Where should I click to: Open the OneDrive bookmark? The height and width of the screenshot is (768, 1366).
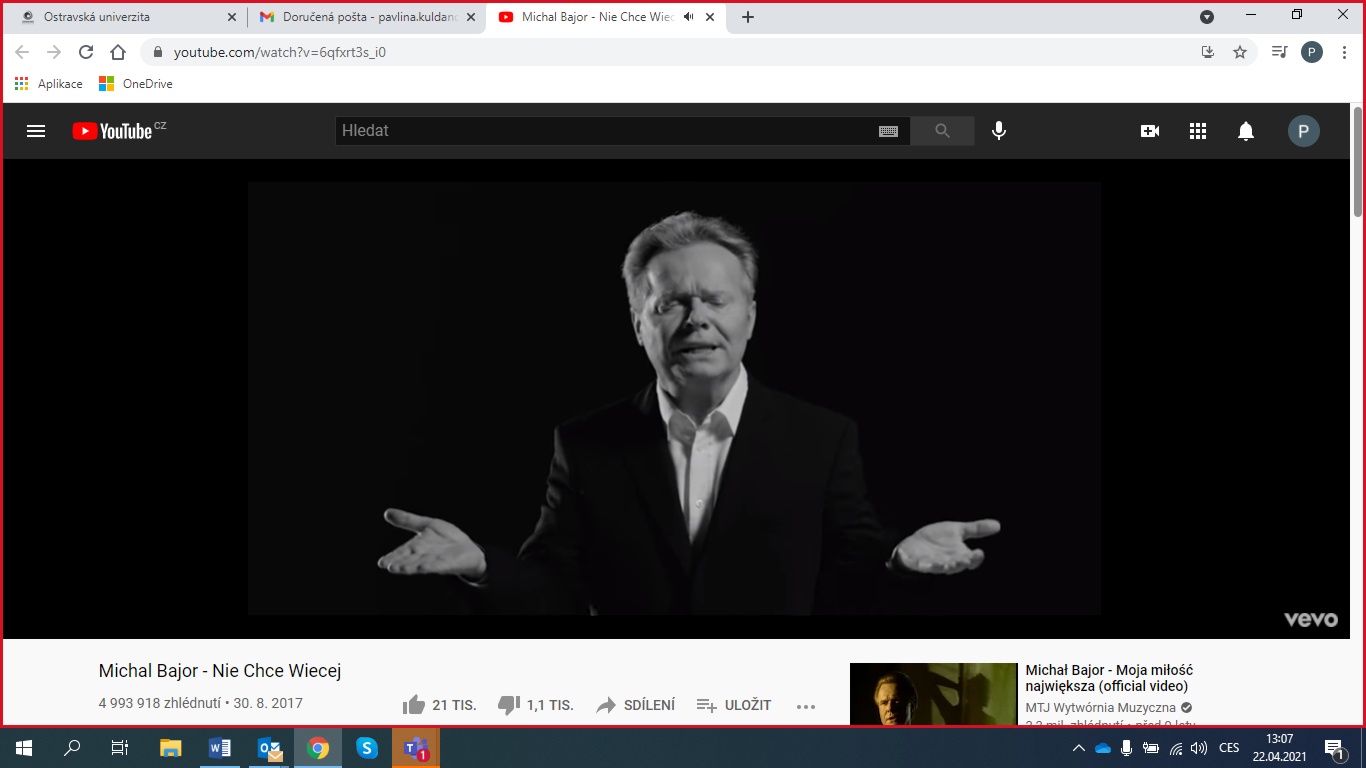136,84
